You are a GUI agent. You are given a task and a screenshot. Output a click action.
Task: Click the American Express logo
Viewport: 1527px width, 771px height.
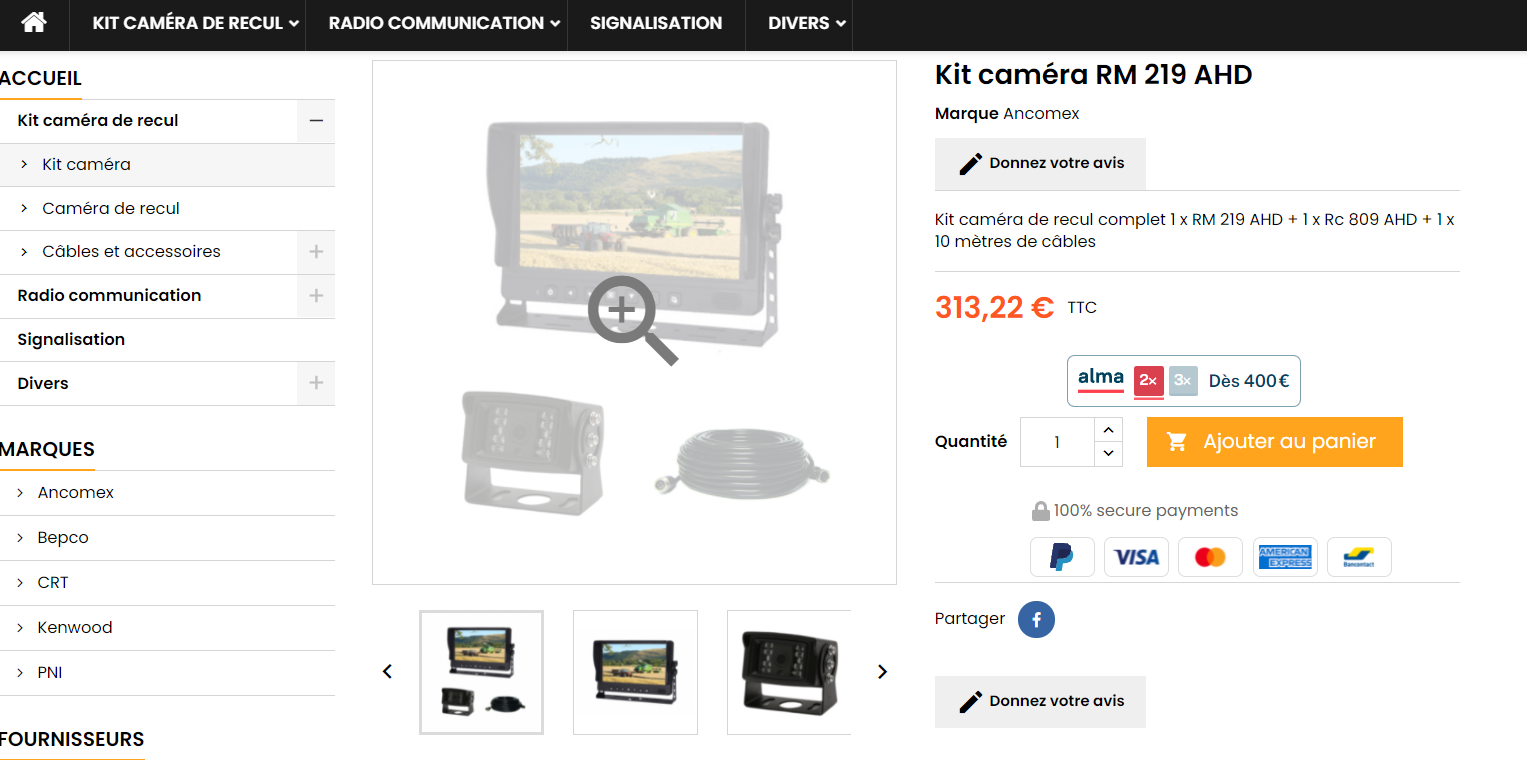tap(1285, 557)
